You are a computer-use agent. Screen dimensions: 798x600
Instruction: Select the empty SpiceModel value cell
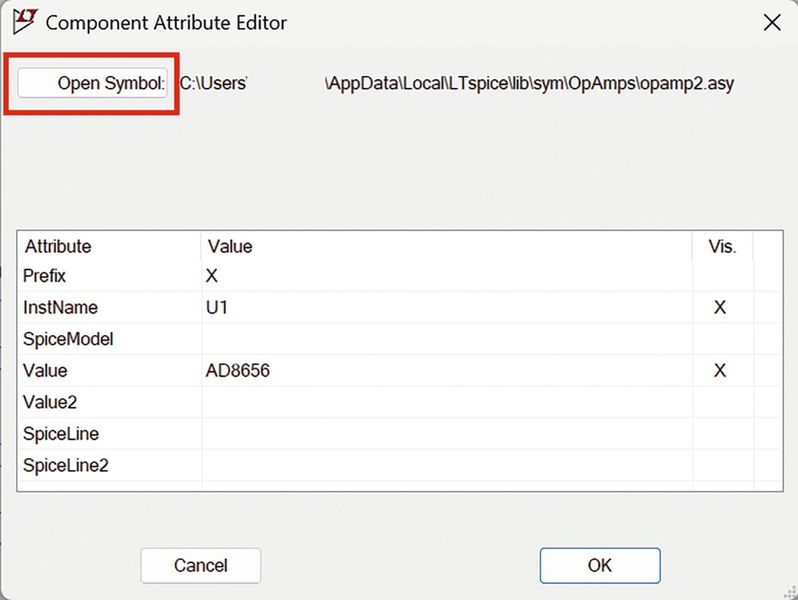pyautogui.click(x=447, y=339)
